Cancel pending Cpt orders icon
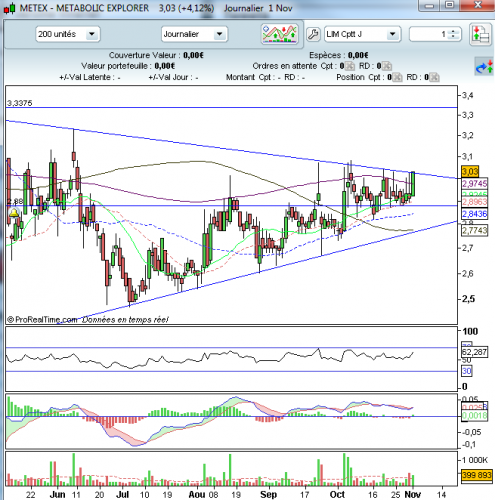495x500 pixels. (x=349, y=66)
